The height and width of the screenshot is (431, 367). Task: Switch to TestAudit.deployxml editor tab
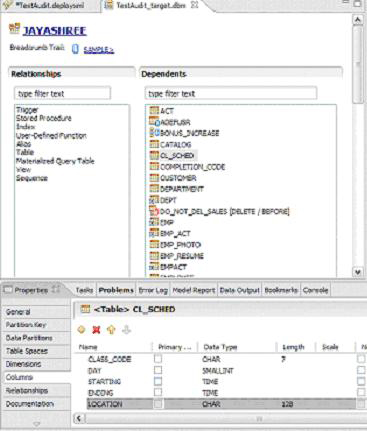pyautogui.click(x=50, y=6)
